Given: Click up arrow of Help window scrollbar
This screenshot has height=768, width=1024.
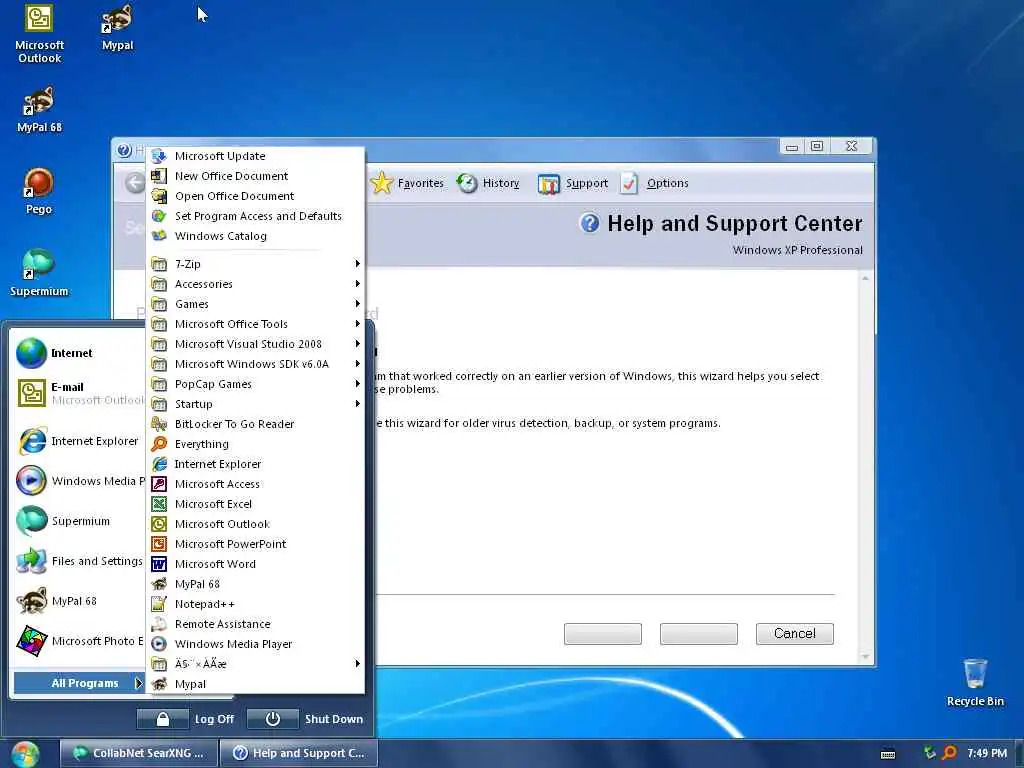Looking at the screenshot, I should click(865, 279).
